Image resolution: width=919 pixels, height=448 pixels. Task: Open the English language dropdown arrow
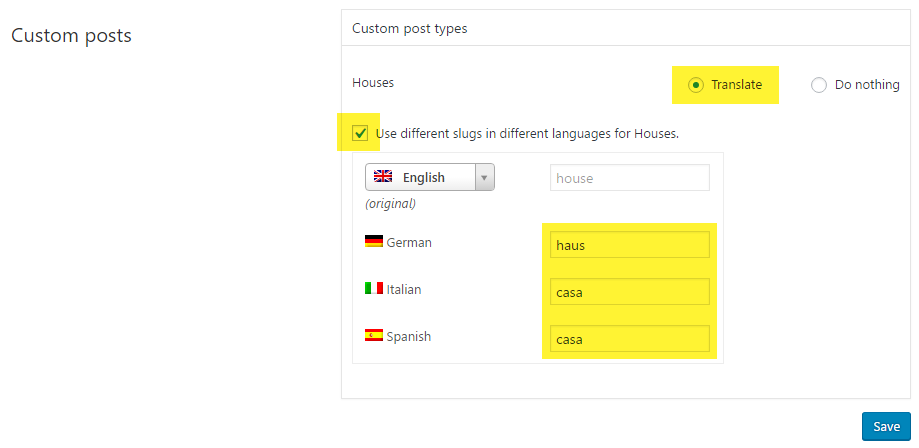[484, 178]
